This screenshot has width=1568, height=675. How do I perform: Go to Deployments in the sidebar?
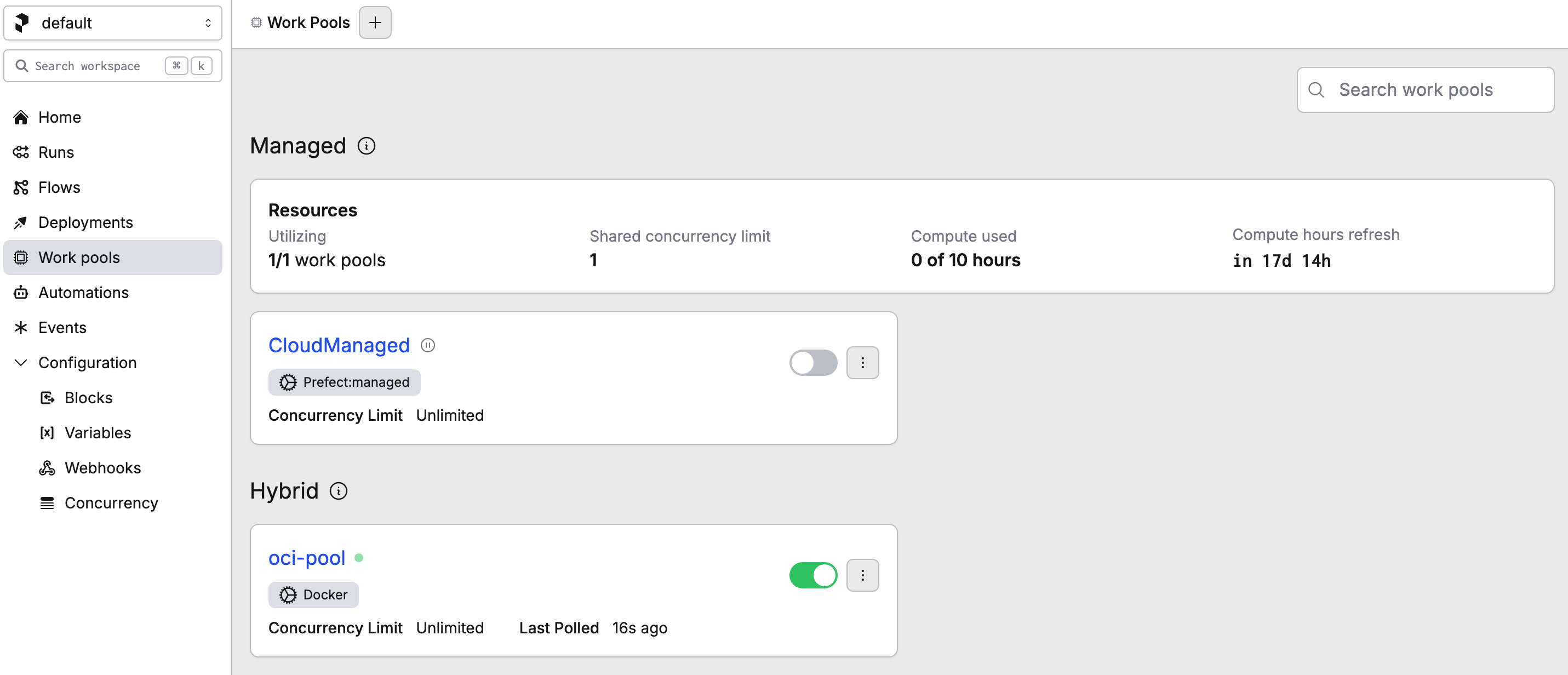coord(85,222)
